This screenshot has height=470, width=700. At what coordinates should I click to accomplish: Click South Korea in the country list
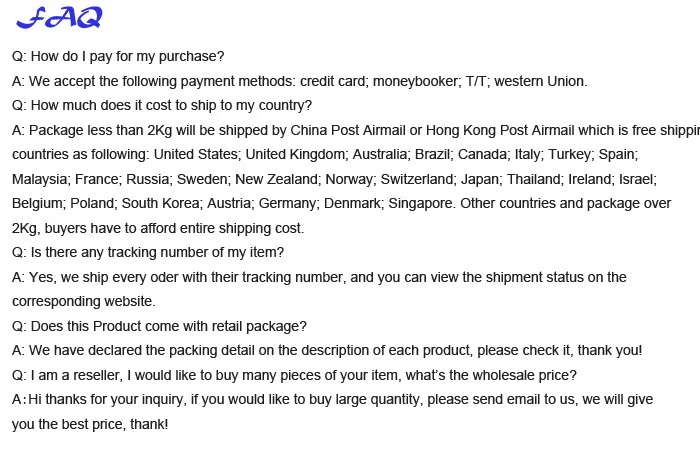(x=160, y=204)
